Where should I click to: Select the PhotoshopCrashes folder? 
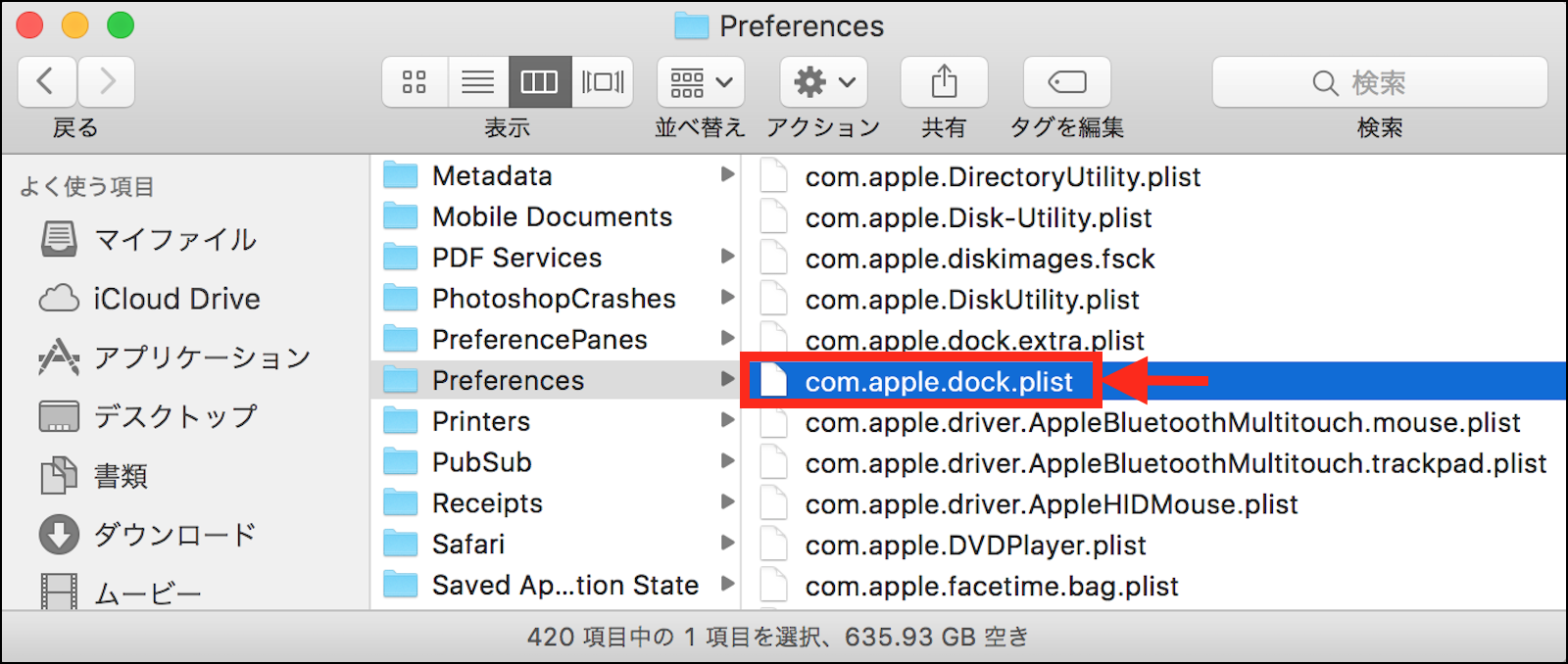point(554,299)
